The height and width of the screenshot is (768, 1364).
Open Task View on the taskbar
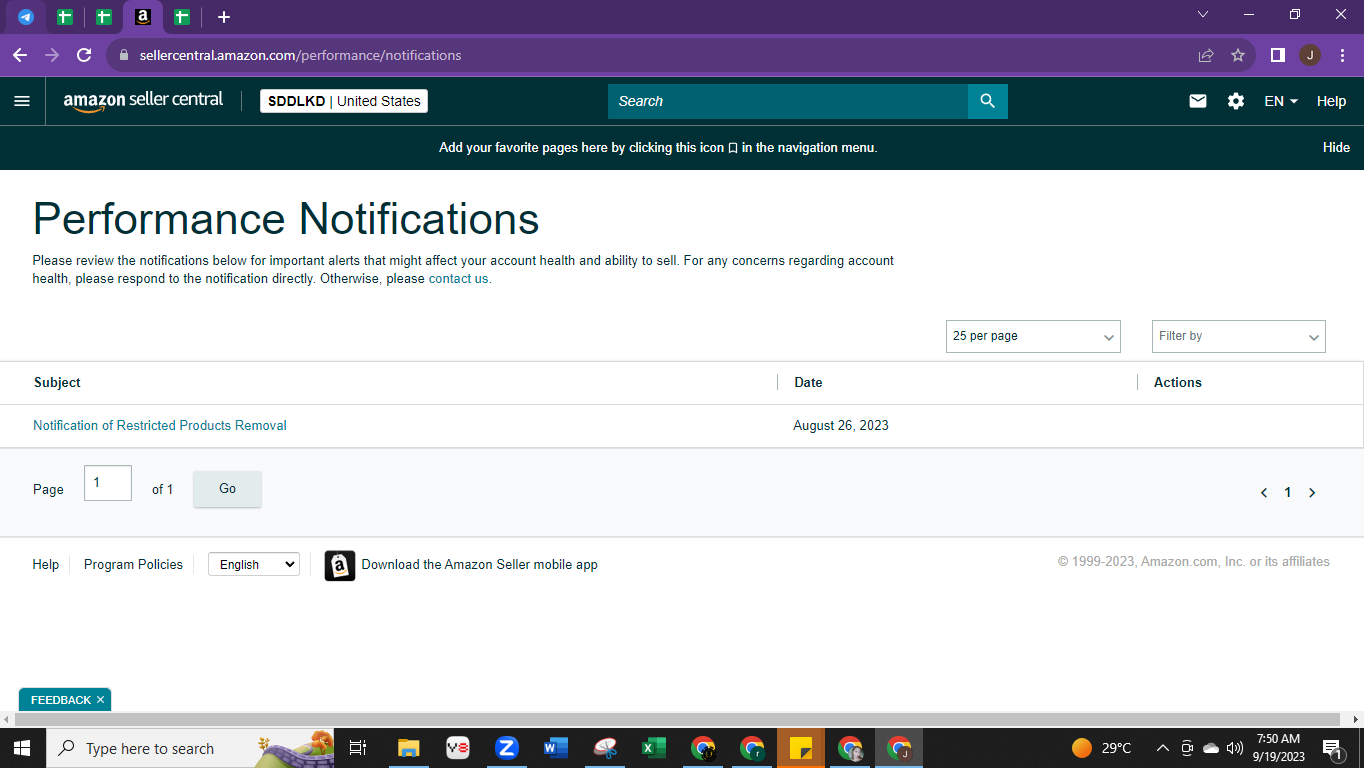pos(357,748)
